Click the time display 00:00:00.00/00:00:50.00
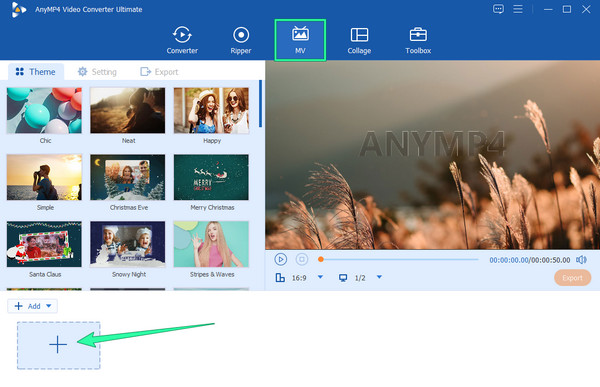The image size is (600, 387). (x=530, y=260)
